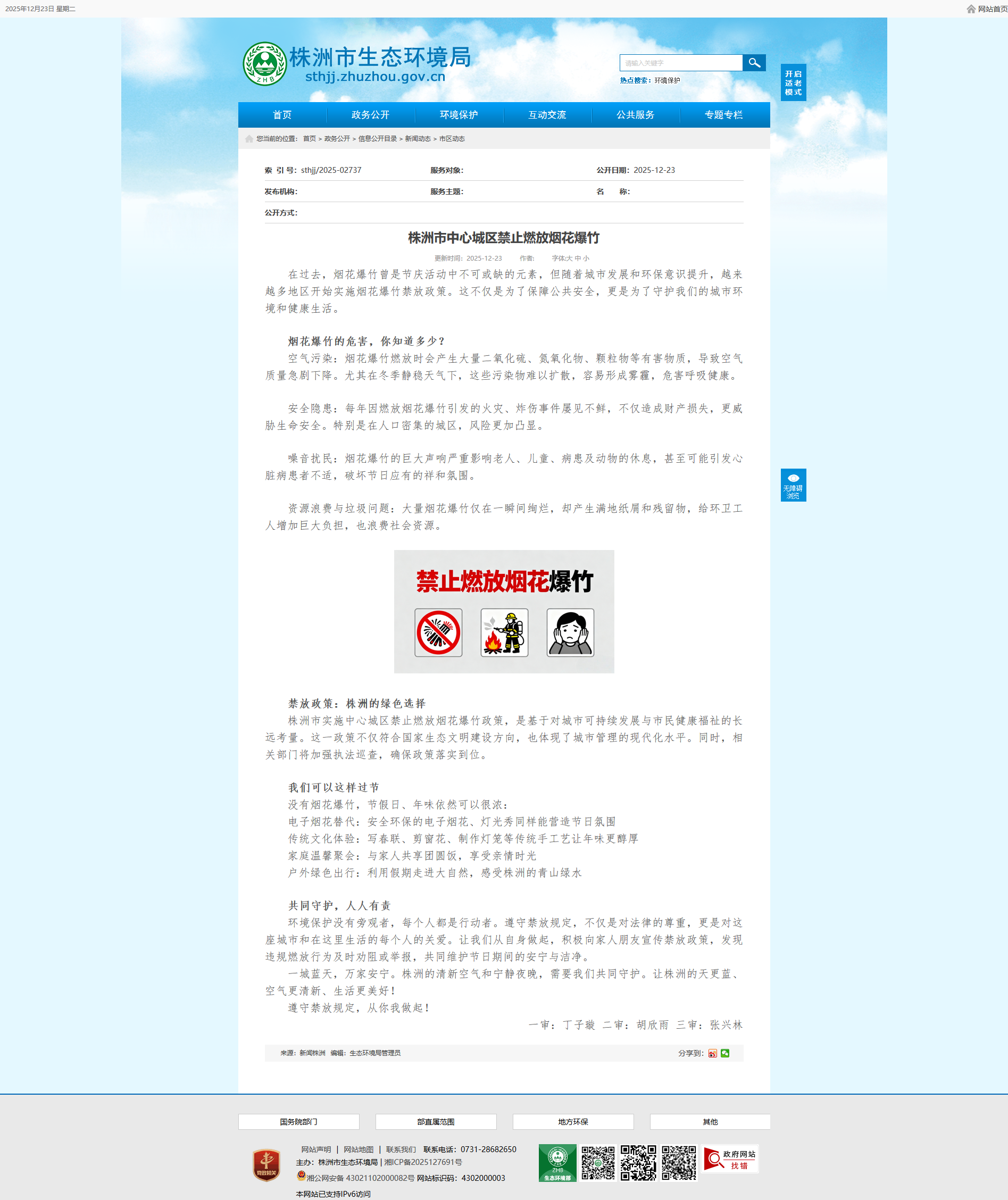The height and width of the screenshot is (1200, 1008).
Task: Click the keyword search input field
Action: [680, 63]
